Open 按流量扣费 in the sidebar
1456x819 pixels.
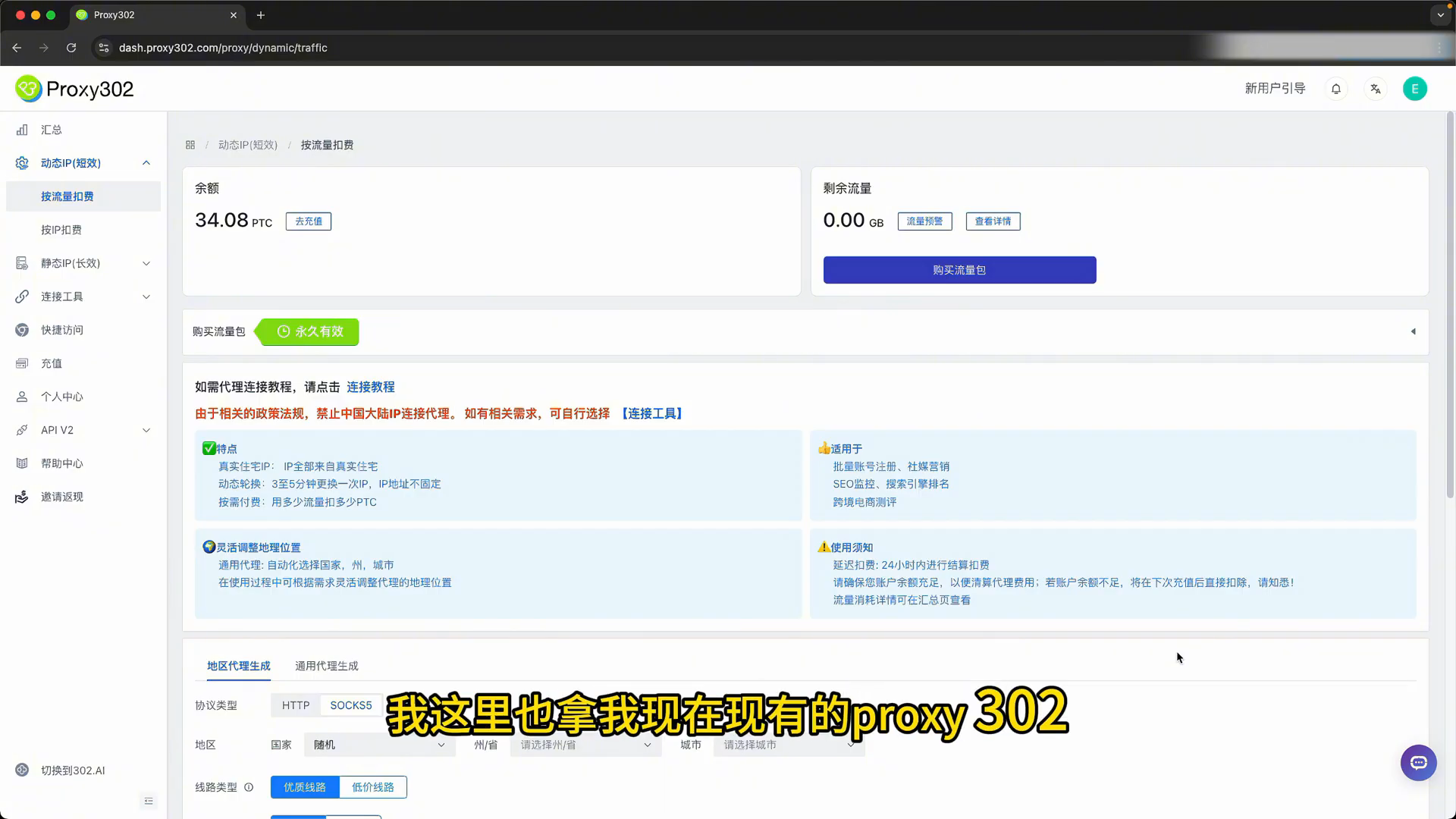tap(83, 196)
